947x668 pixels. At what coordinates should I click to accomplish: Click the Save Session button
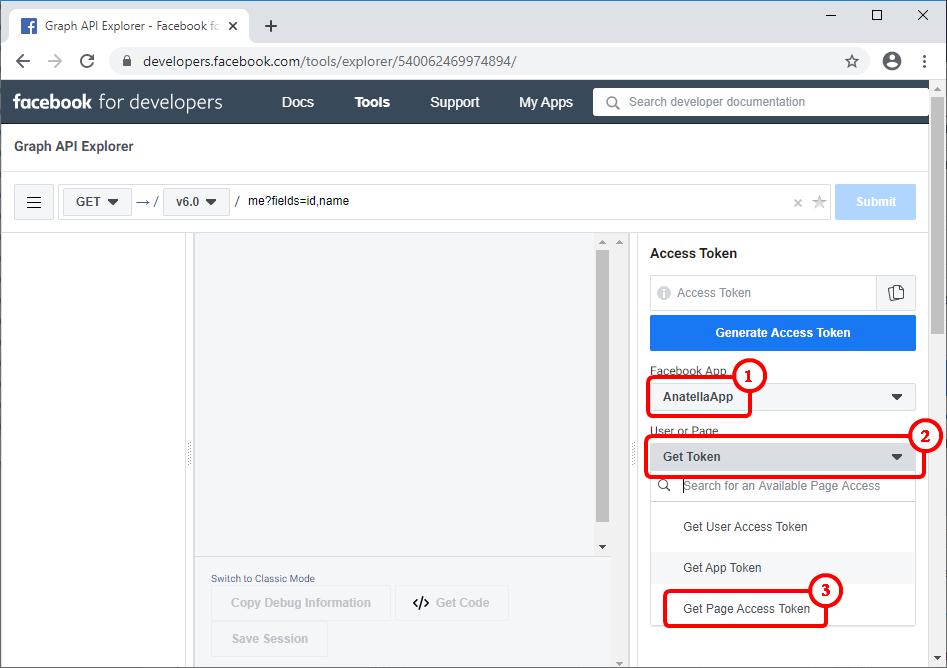(x=269, y=639)
